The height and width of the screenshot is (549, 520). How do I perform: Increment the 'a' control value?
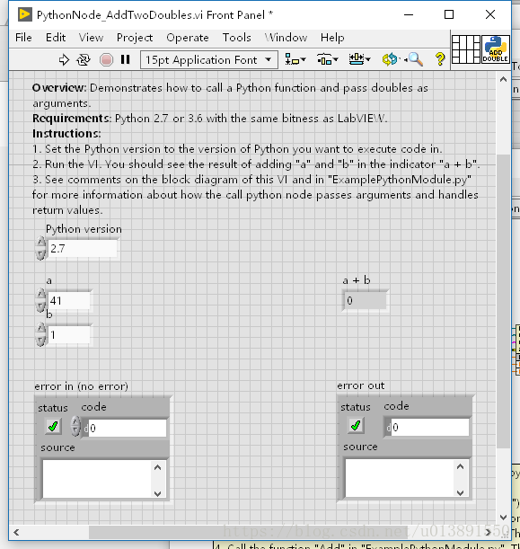(x=41, y=294)
